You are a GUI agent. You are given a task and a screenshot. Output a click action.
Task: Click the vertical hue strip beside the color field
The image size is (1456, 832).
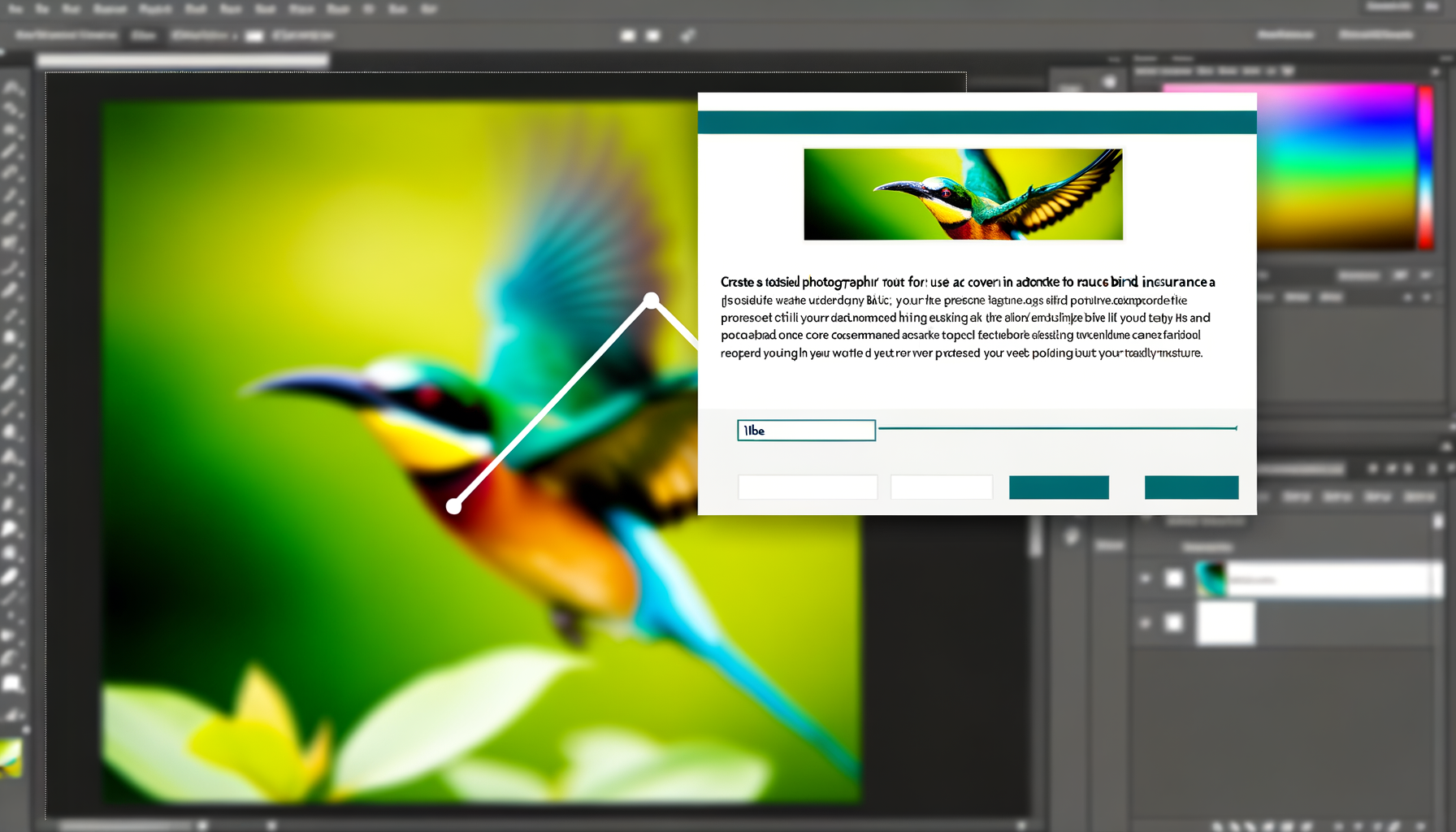click(x=1425, y=167)
